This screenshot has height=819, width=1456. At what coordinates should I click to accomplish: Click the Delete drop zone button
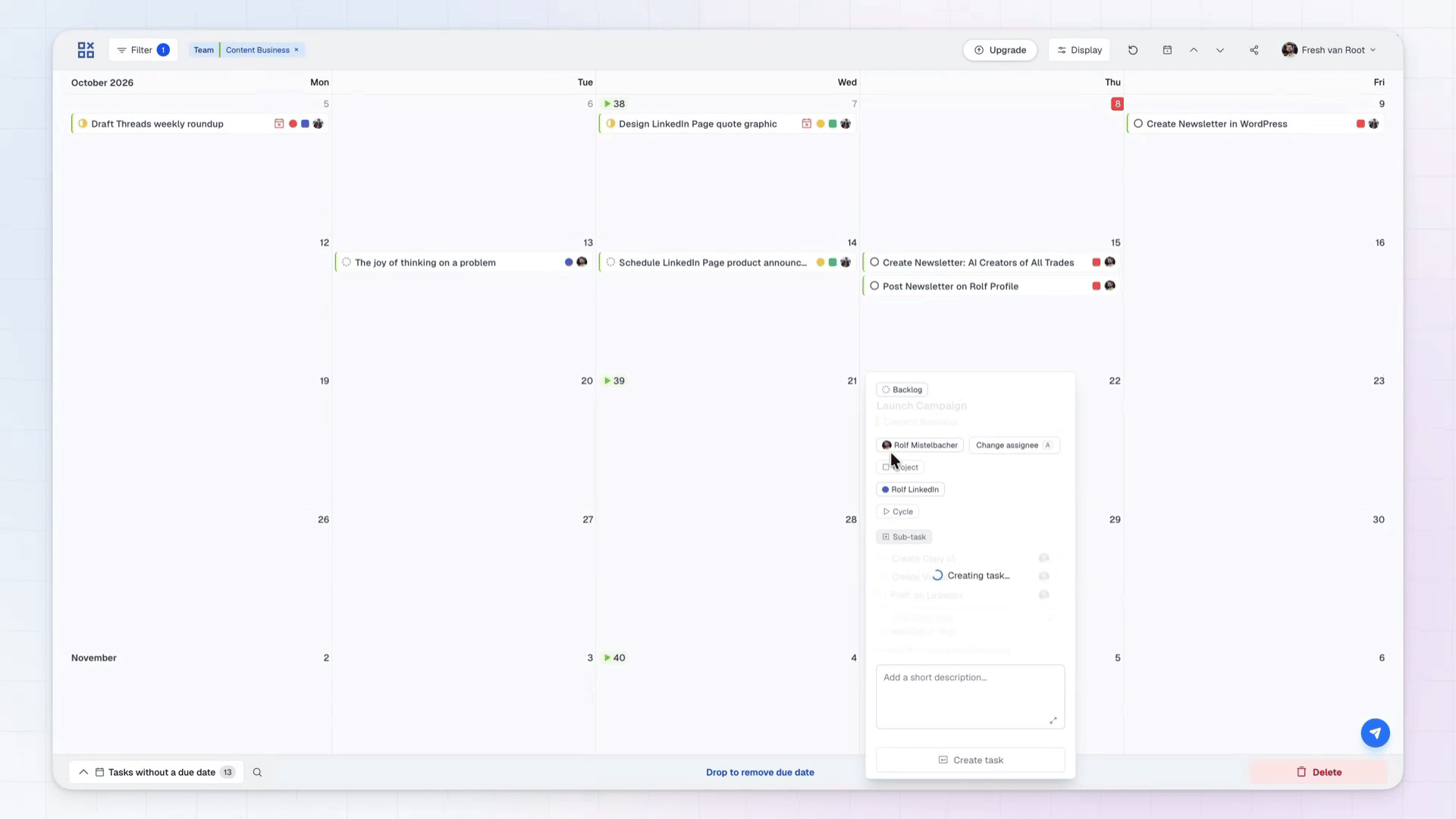1319,773
